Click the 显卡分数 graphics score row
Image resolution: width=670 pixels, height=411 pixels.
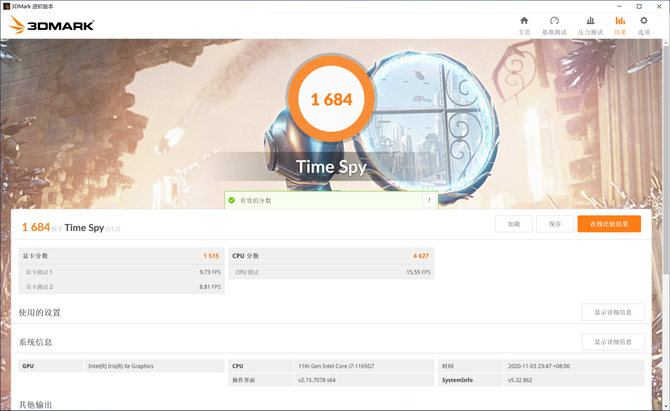(122, 256)
